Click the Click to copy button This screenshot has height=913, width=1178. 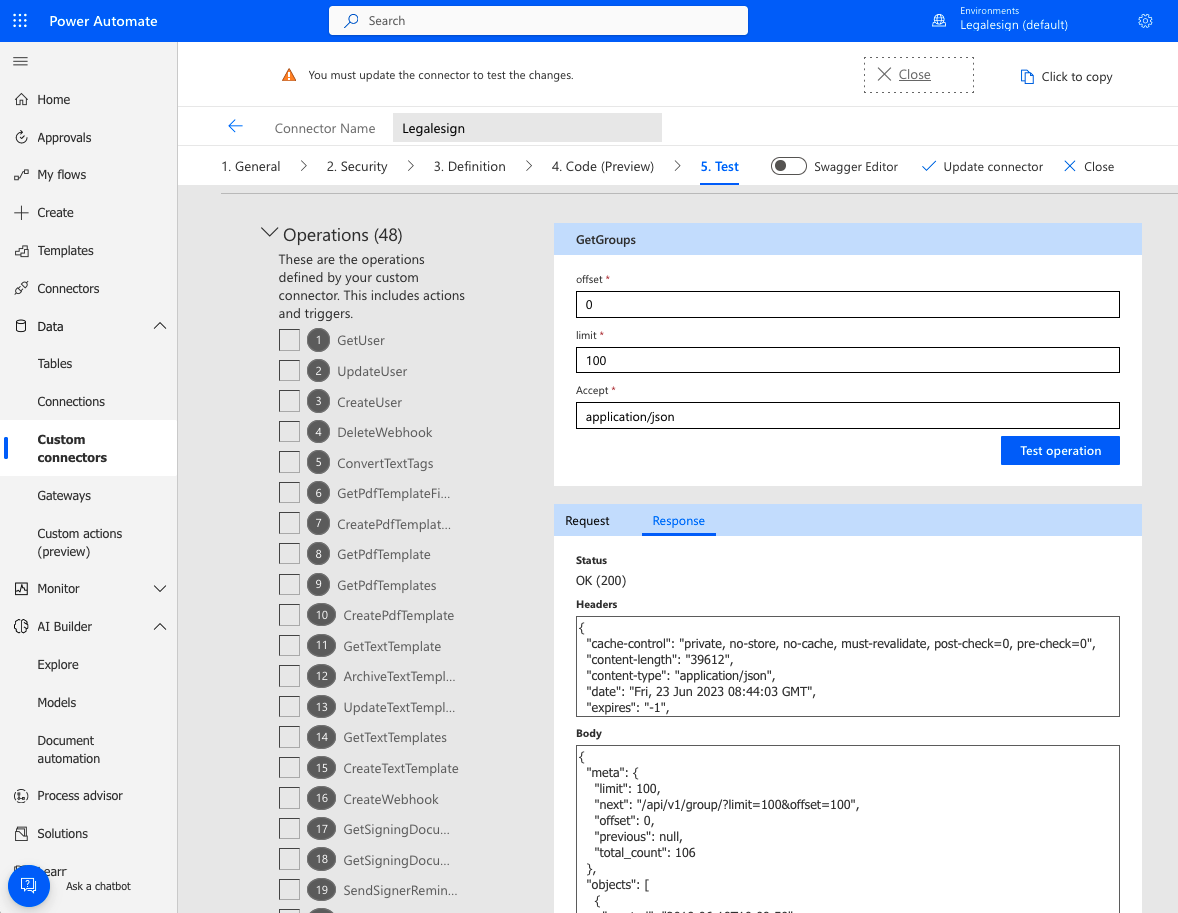coord(1066,77)
